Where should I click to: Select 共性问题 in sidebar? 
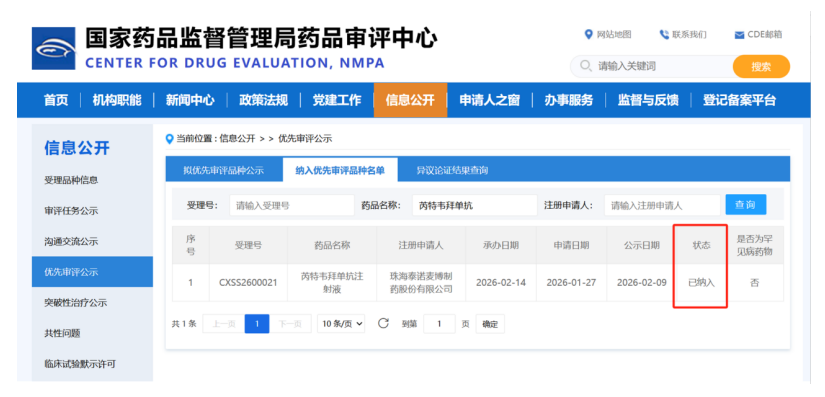tap(63, 333)
